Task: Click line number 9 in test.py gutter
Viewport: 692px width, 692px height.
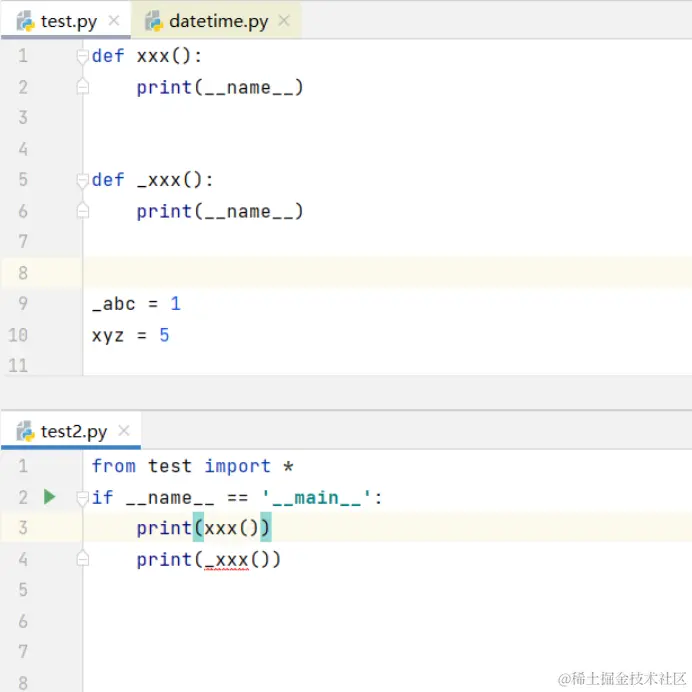Action: tap(23, 304)
